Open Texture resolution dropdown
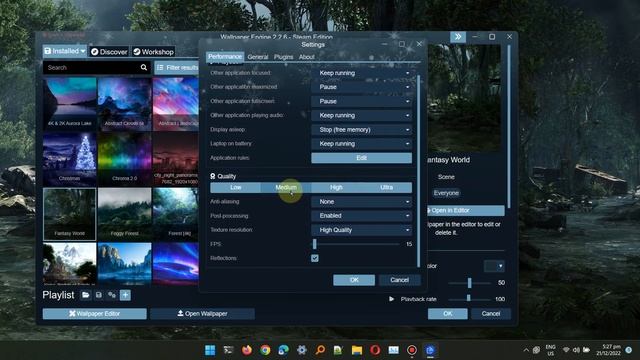Viewport: 640px width, 360px height. [362, 230]
